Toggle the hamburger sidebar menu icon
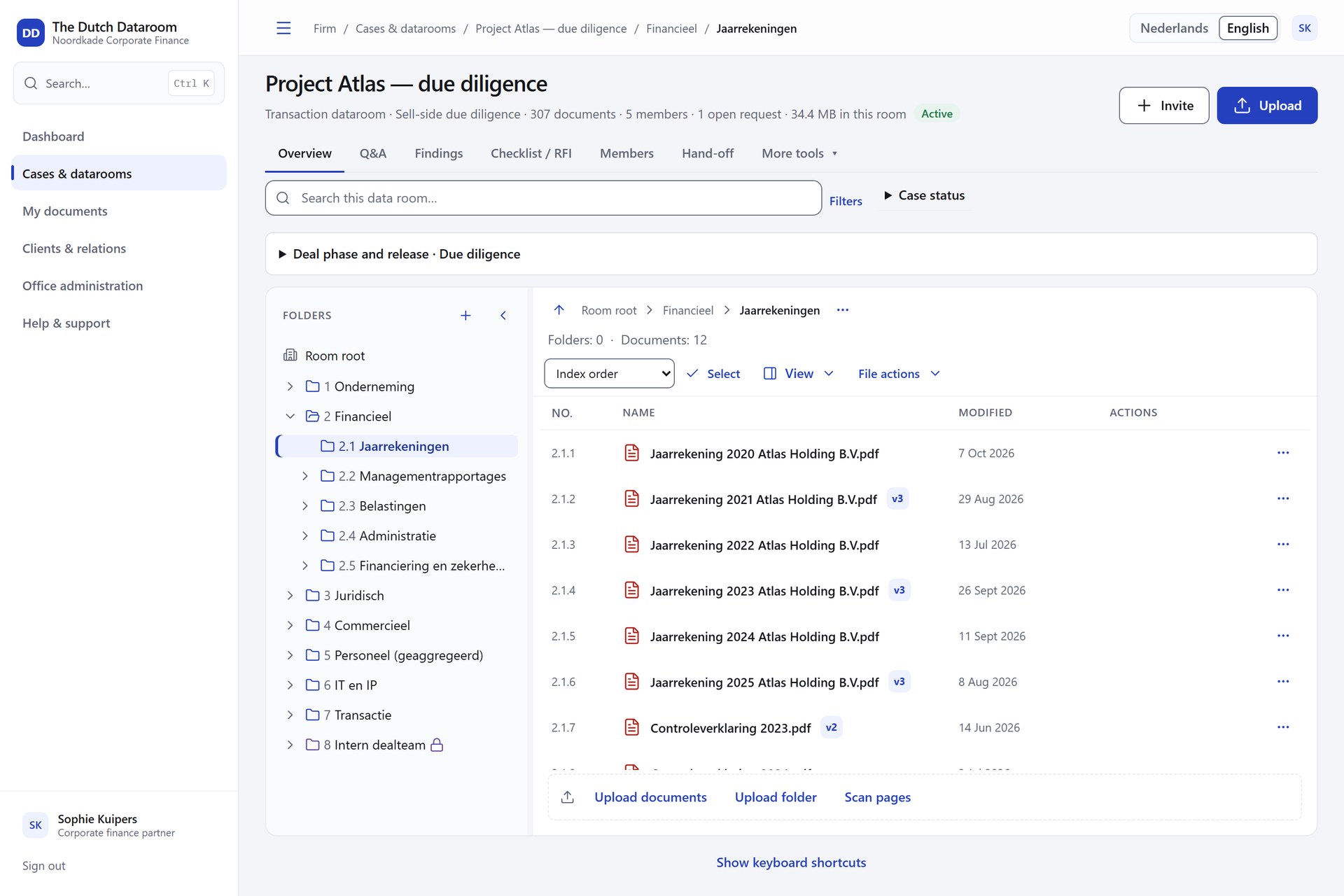 point(283,28)
